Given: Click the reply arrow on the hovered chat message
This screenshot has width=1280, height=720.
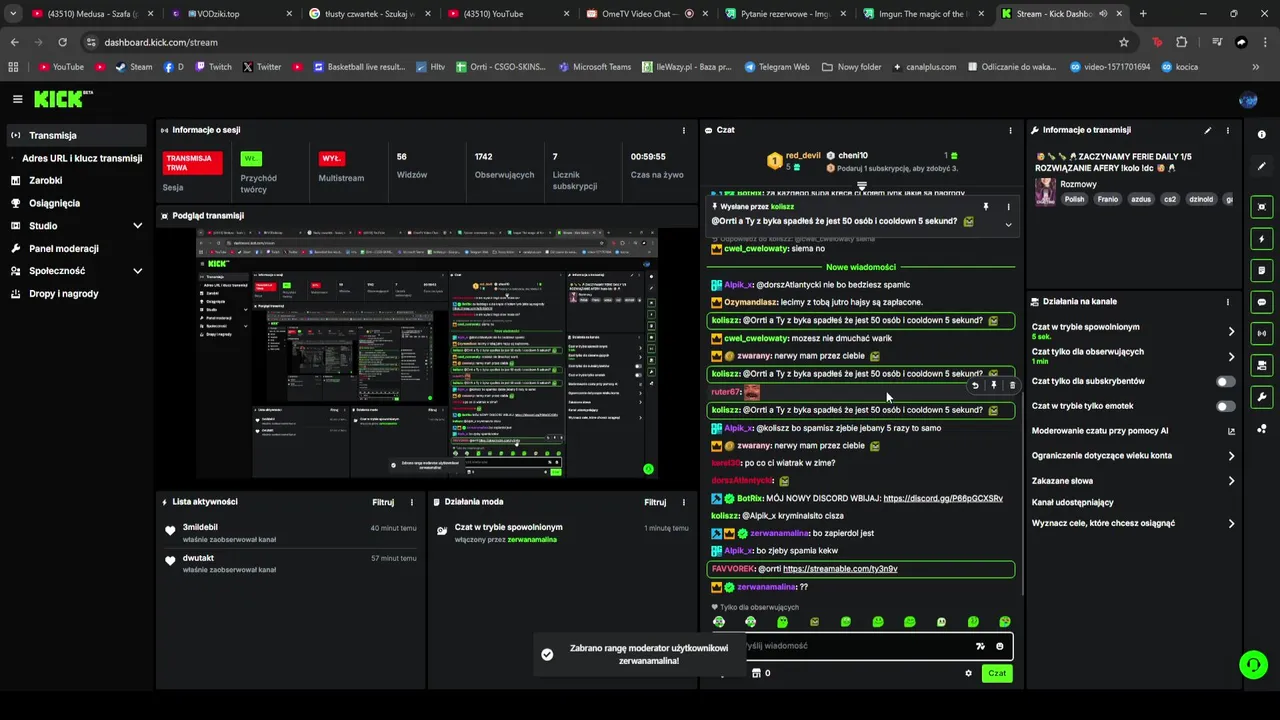Looking at the screenshot, I should tap(975, 385).
